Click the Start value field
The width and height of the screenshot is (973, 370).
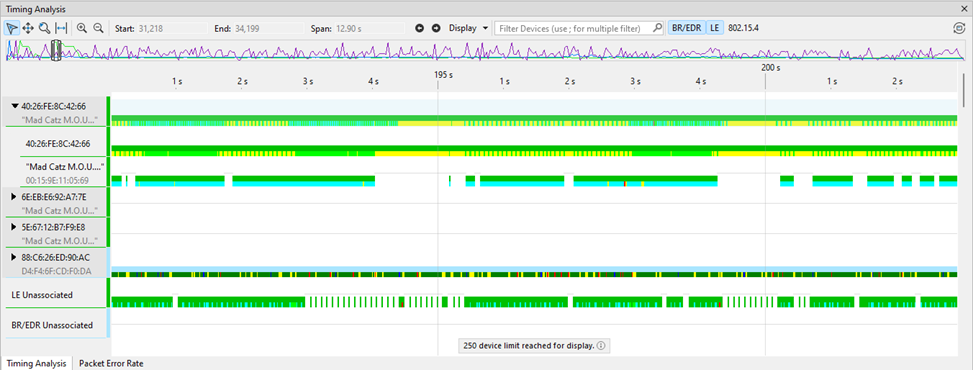(172, 28)
